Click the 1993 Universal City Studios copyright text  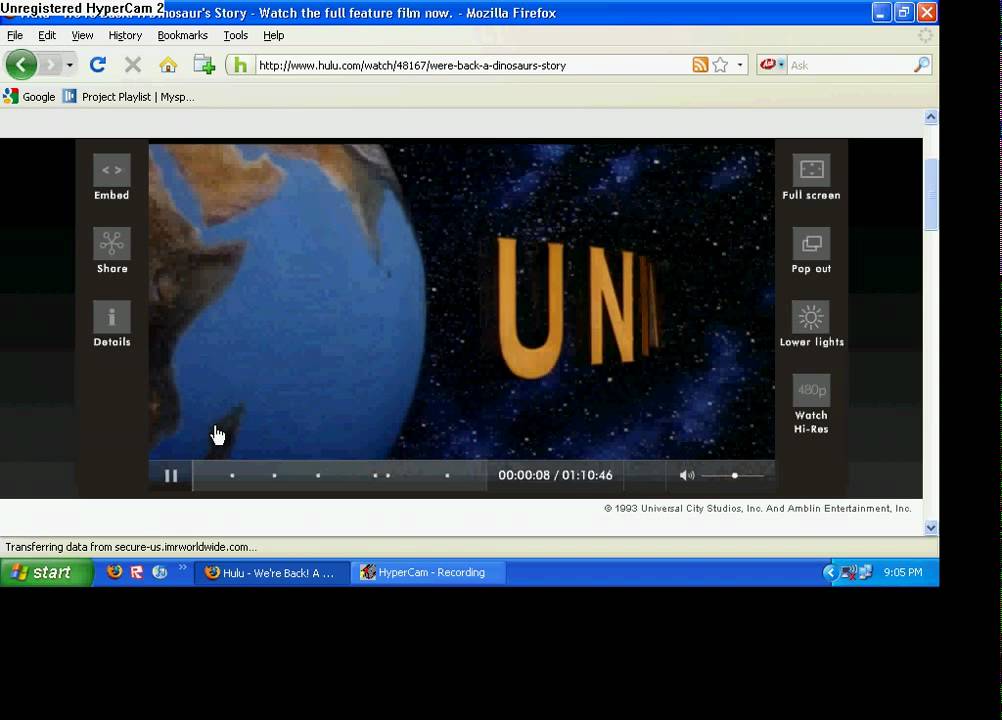tap(758, 509)
